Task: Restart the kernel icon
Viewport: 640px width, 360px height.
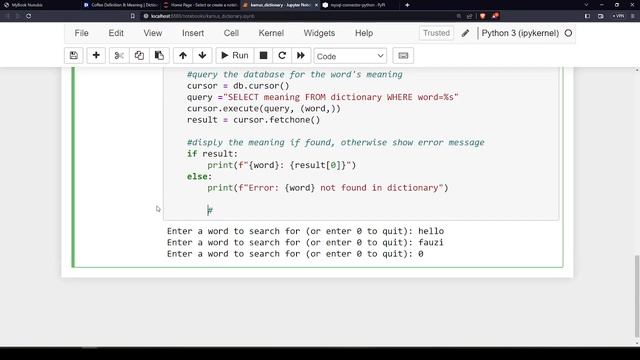Action: point(282,56)
